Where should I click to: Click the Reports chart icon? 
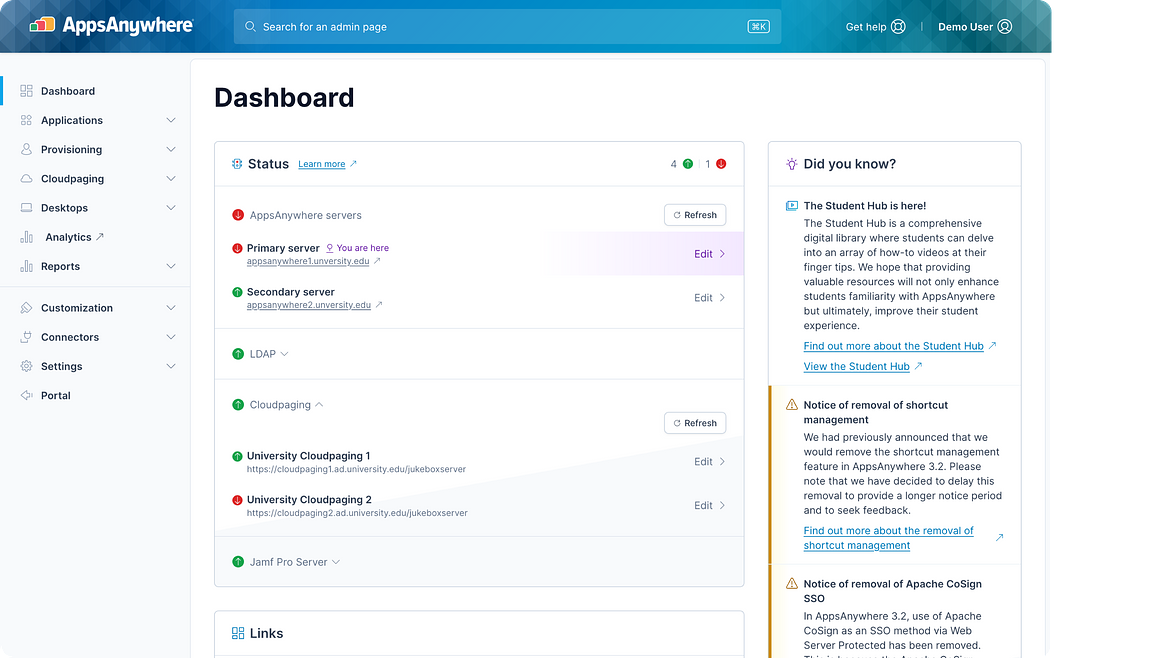26,266
